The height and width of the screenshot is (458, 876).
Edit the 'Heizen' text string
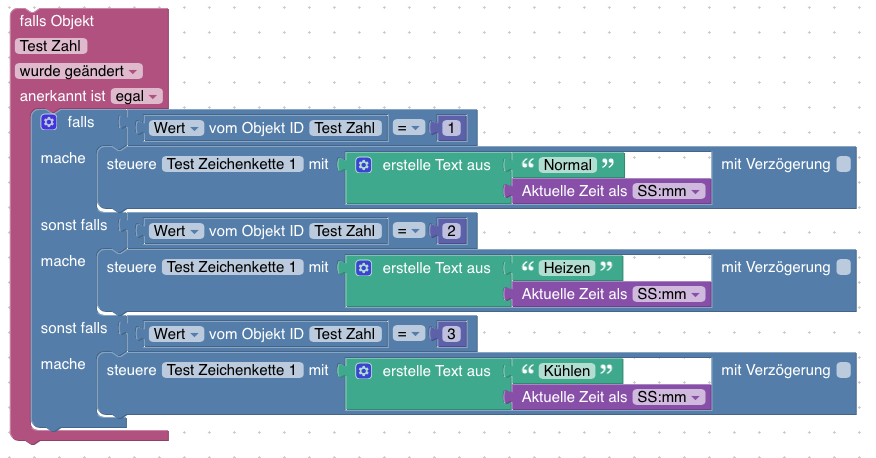coord(566,268)
